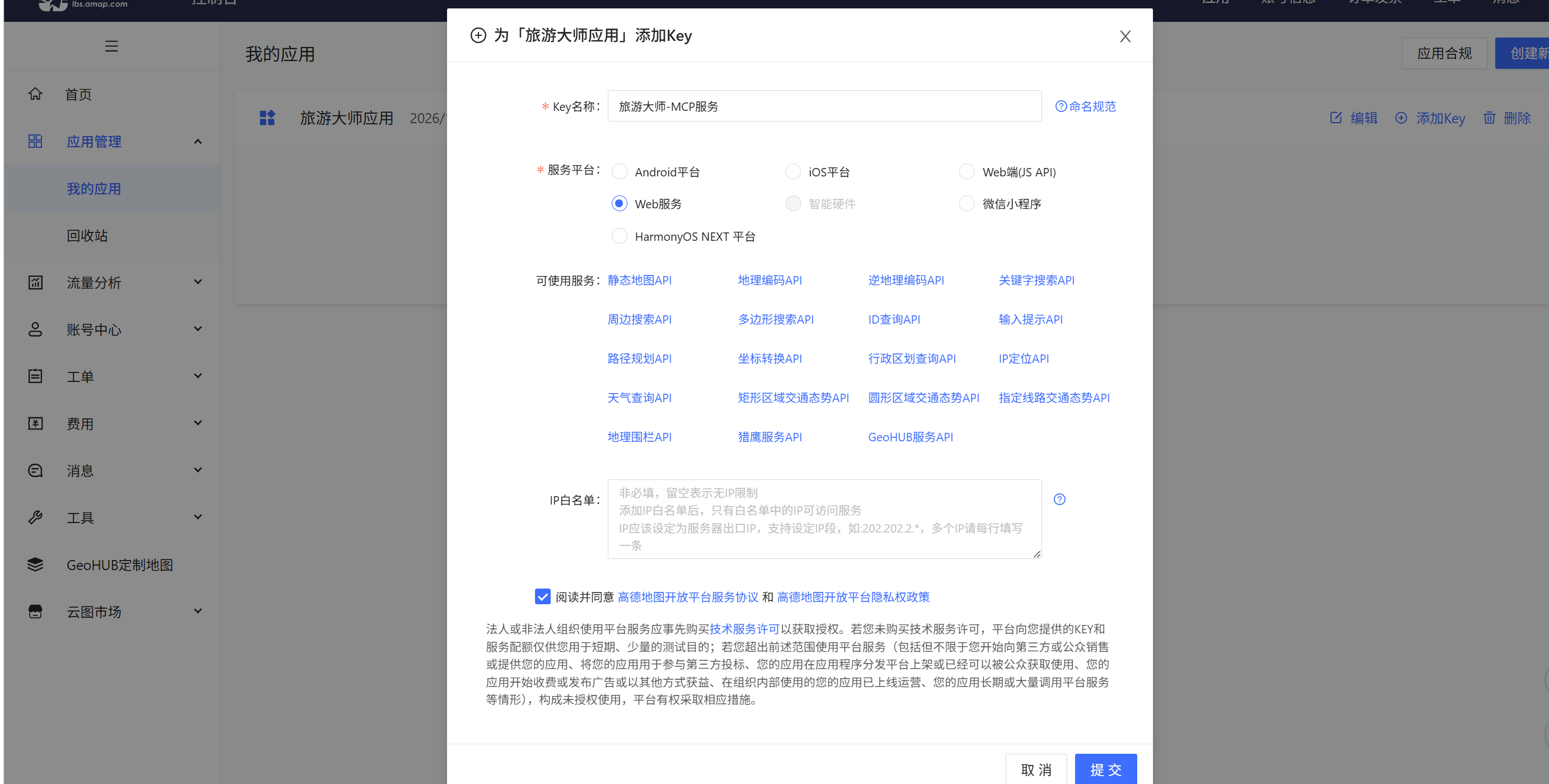Click the home icon beside 首页
The image size is (1549, 784).
click(35, 95)
